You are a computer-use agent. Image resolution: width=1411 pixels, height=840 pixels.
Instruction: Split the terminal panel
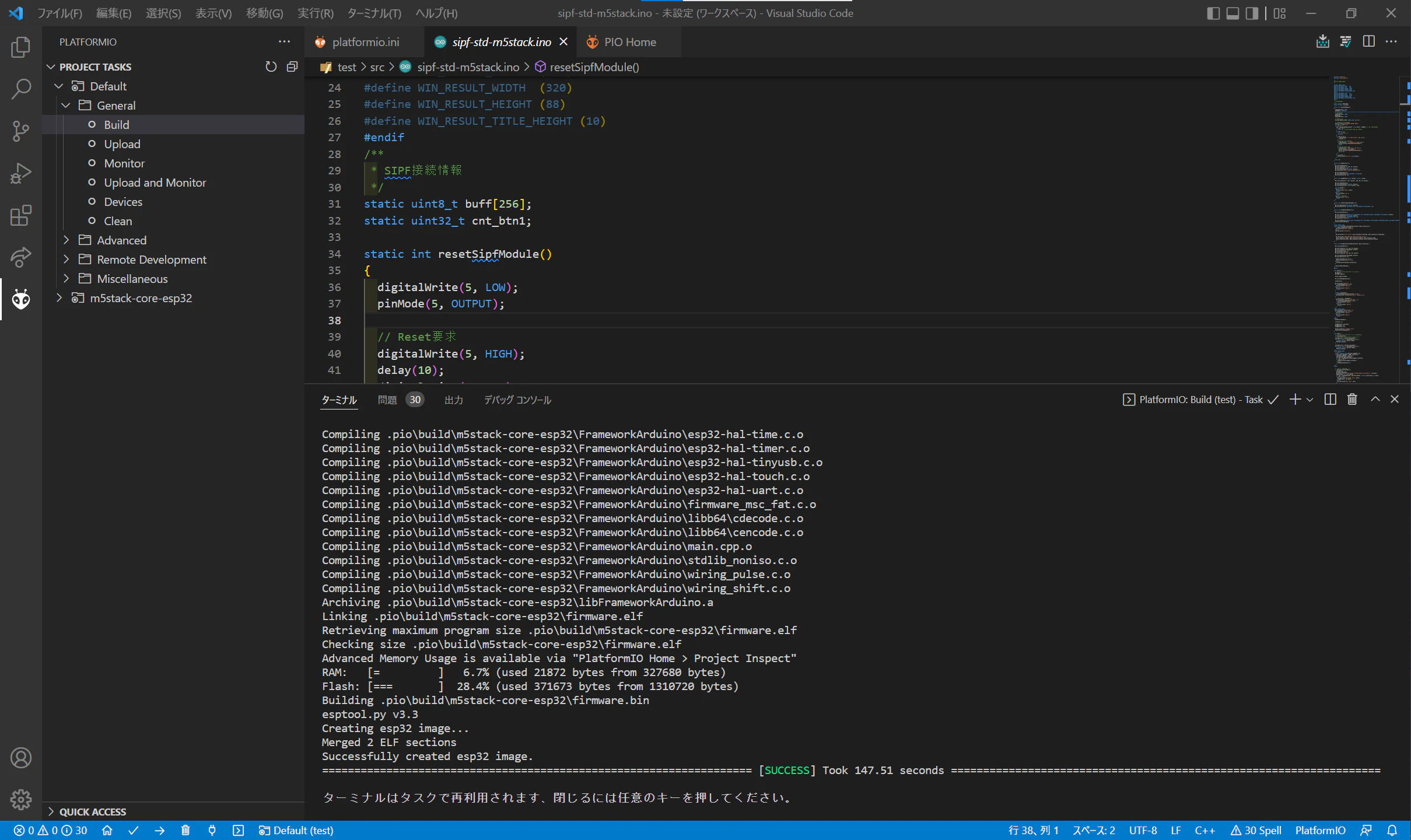click(x=1331, y=399)
